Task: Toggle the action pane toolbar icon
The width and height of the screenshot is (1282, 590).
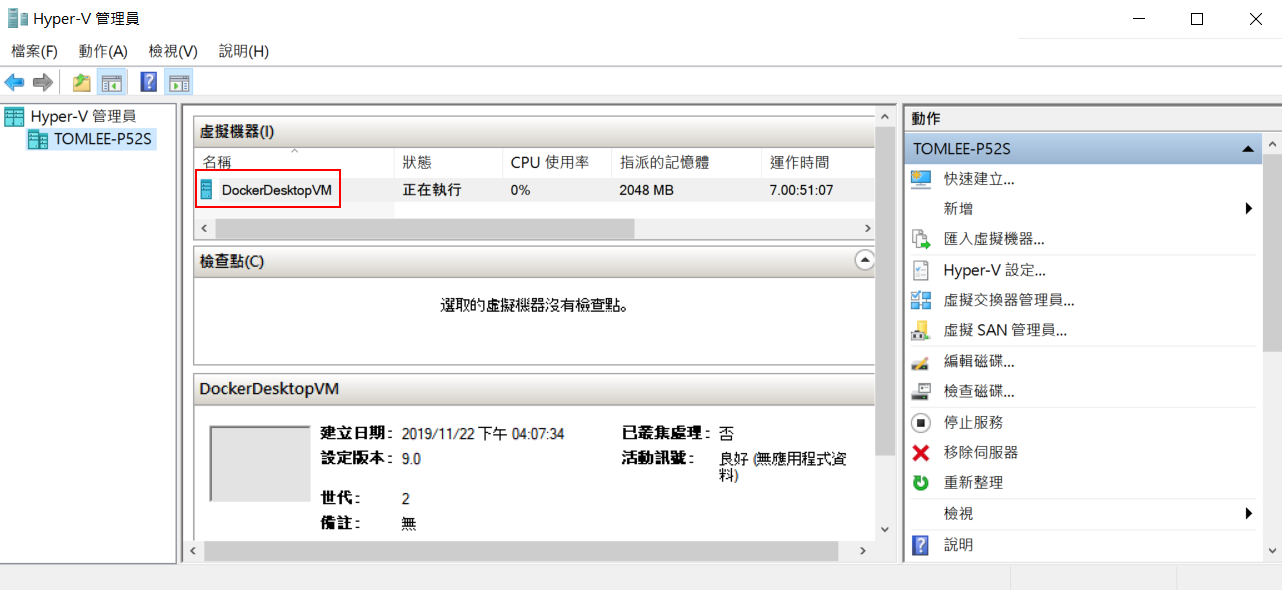Action: coord(179,82)
